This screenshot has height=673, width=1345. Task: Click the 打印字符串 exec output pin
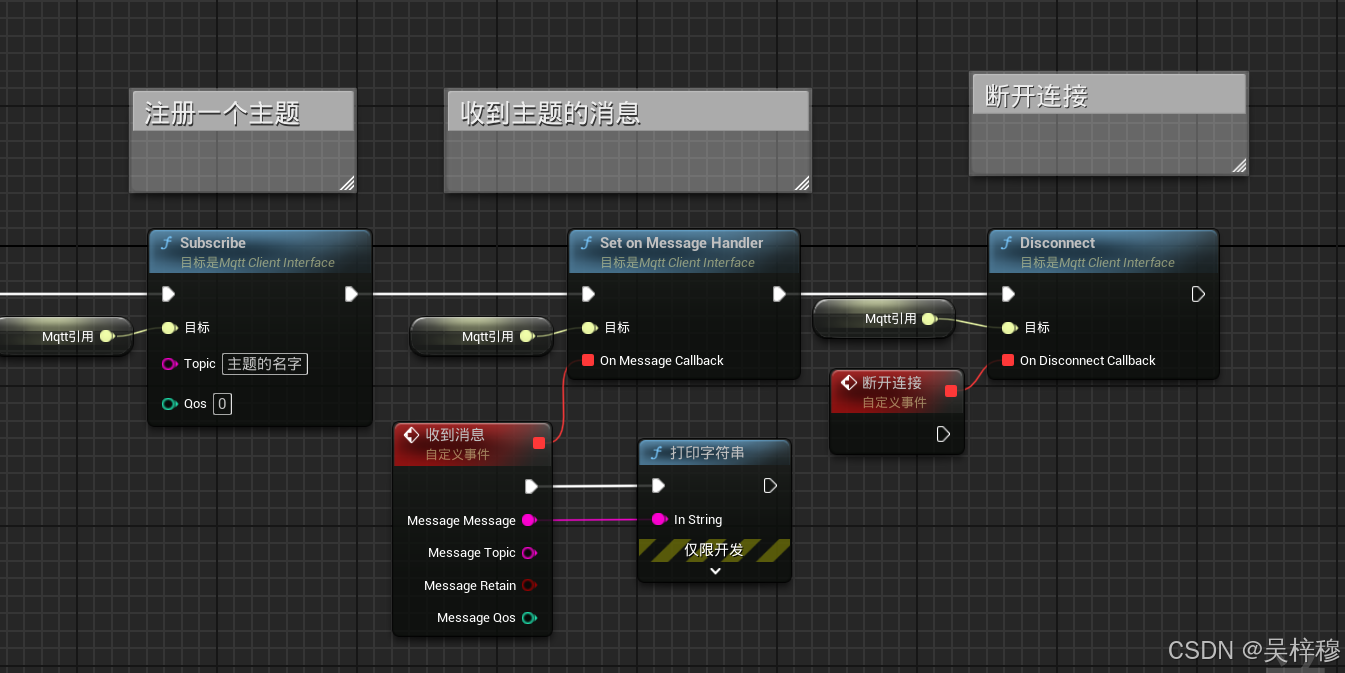[x=770, y=486]
